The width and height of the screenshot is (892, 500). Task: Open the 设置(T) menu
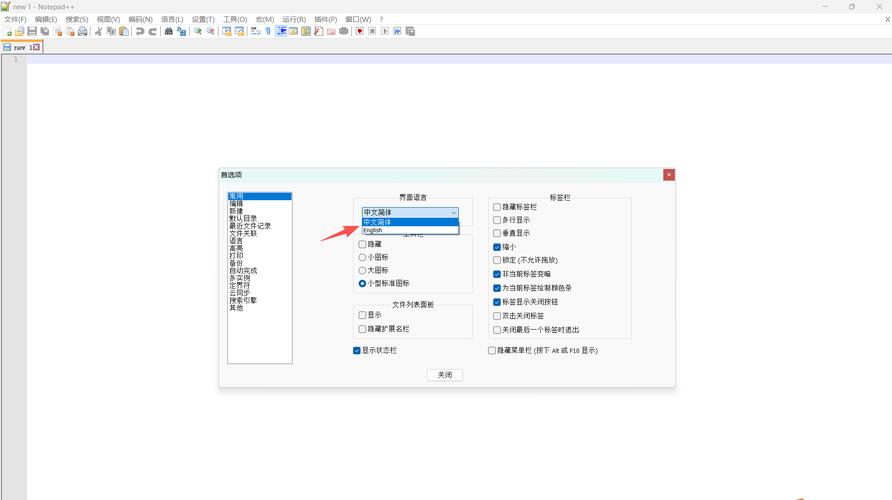(203, 19)
